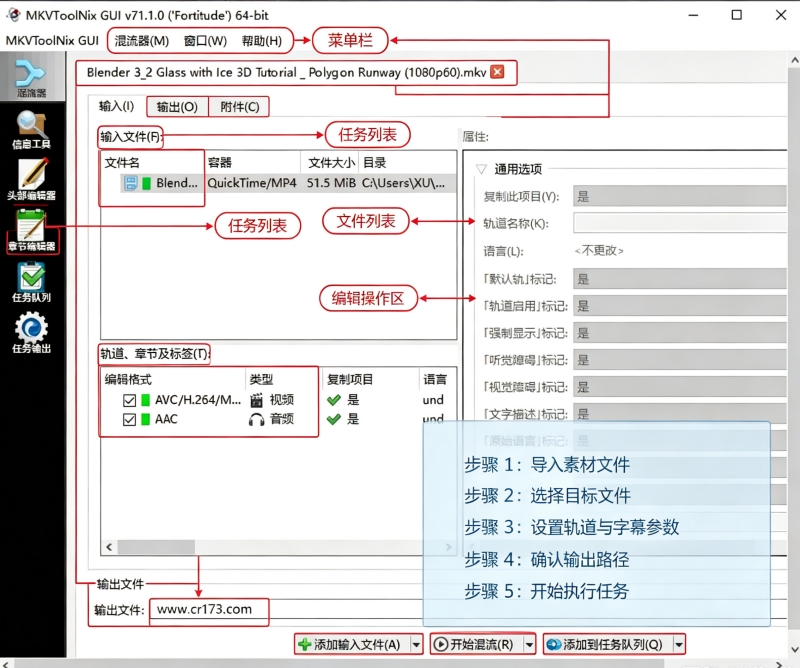
Task: Open the 混流器 multiplexer tool in sidebar
Action: [x=32, y=78]
